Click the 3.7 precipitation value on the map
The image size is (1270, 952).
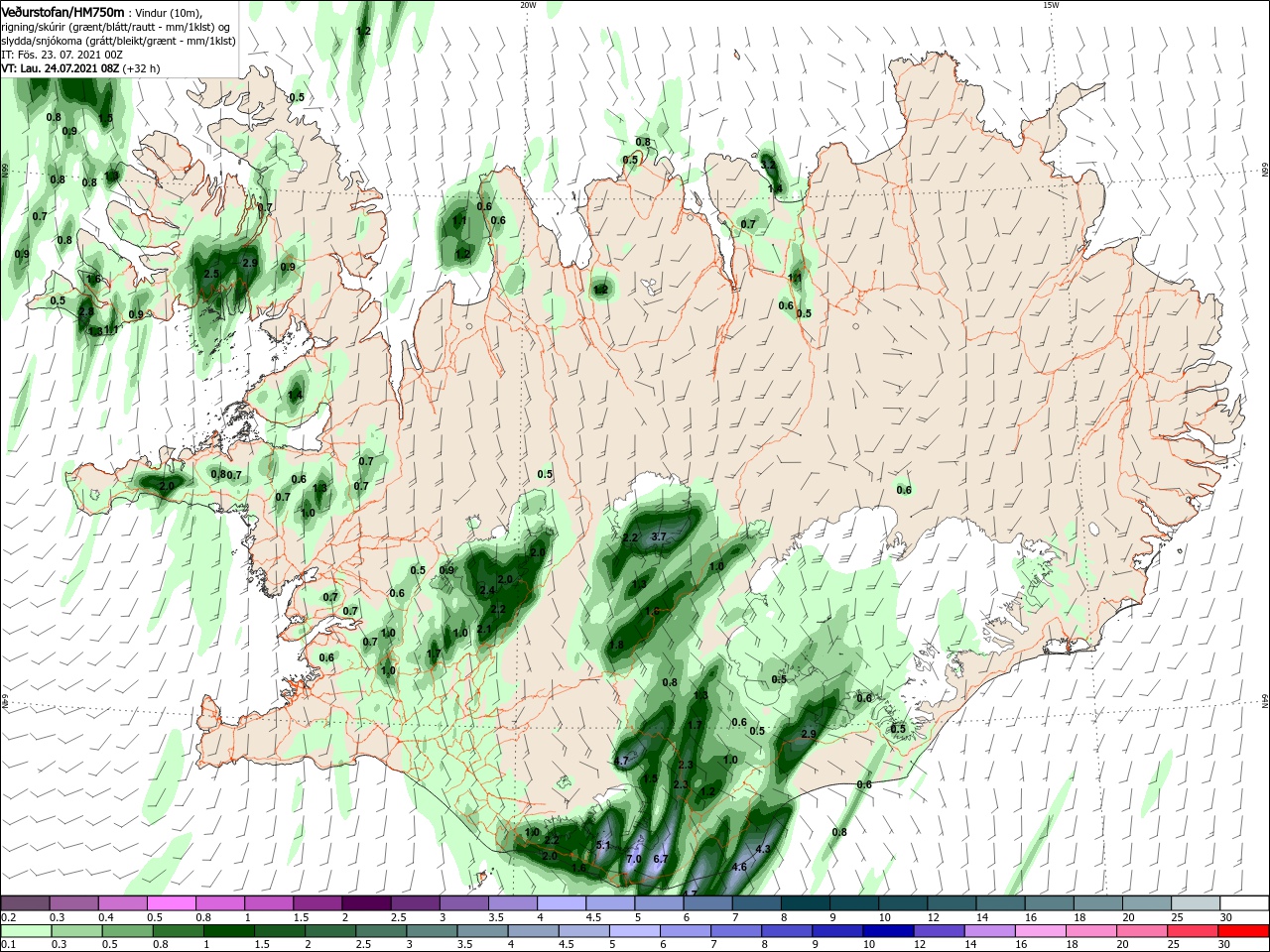[x=658, y=536]
